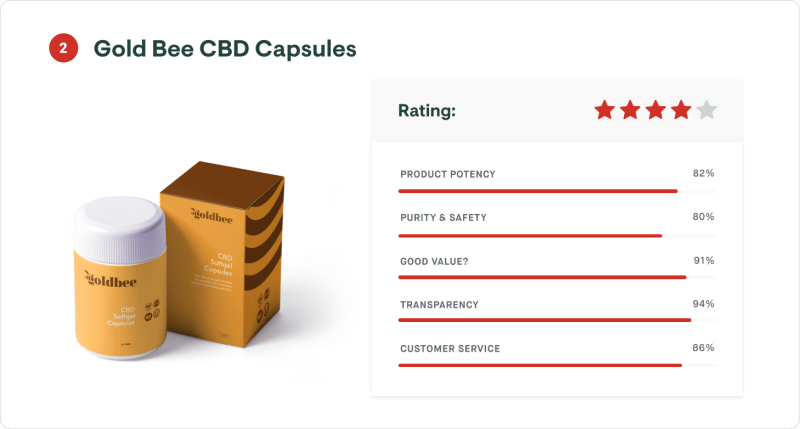Click the Product Potency progress bar

tap(557, 190)
